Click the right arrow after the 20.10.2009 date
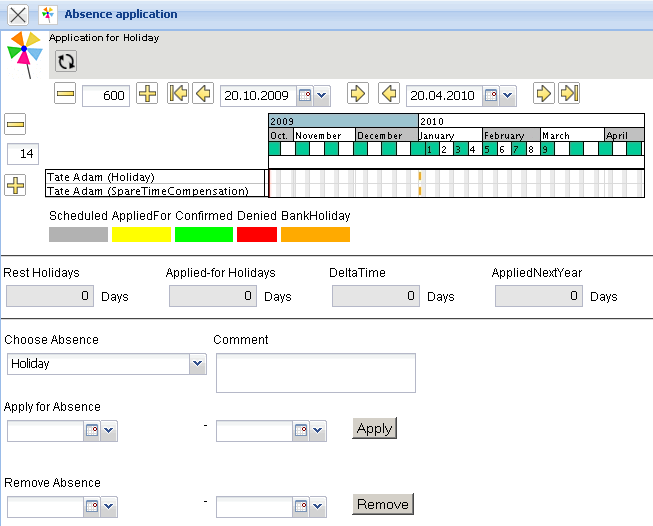The width and height of the screenshot is (653, 526). point(357,94)
